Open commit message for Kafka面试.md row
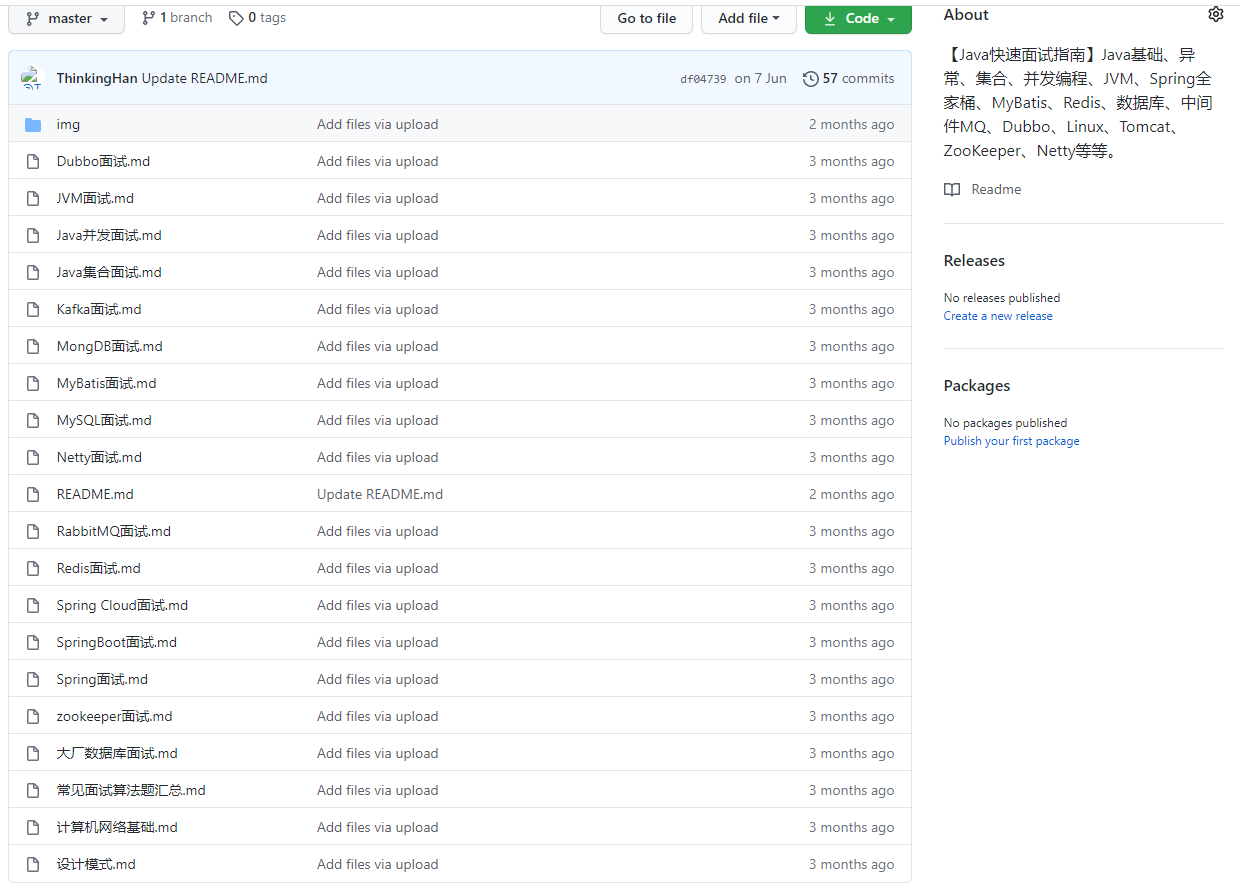This screenshot has width=1240, height=895. 378,309
